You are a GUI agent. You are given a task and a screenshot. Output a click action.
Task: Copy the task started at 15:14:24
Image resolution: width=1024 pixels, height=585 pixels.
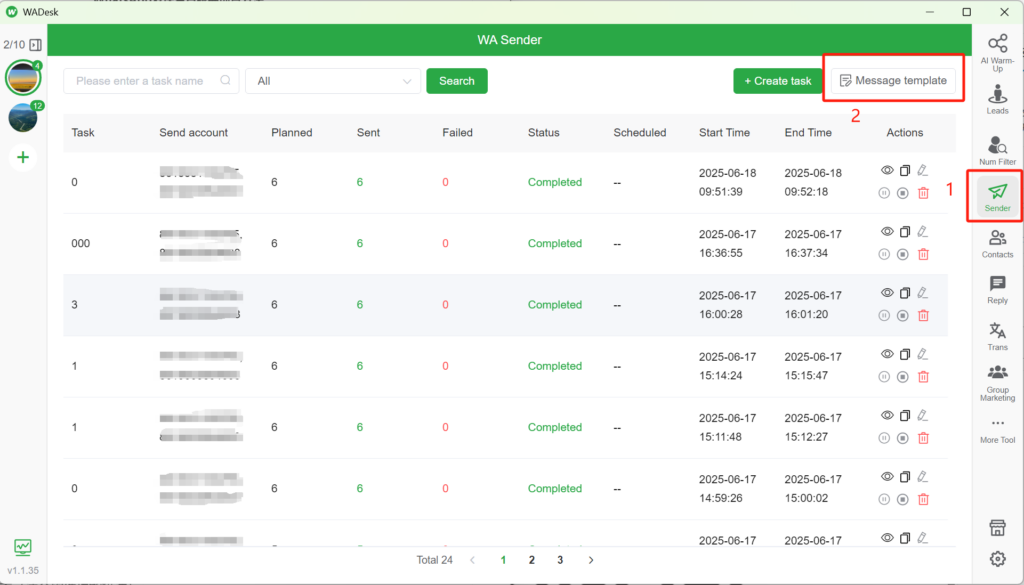[904, 355]
